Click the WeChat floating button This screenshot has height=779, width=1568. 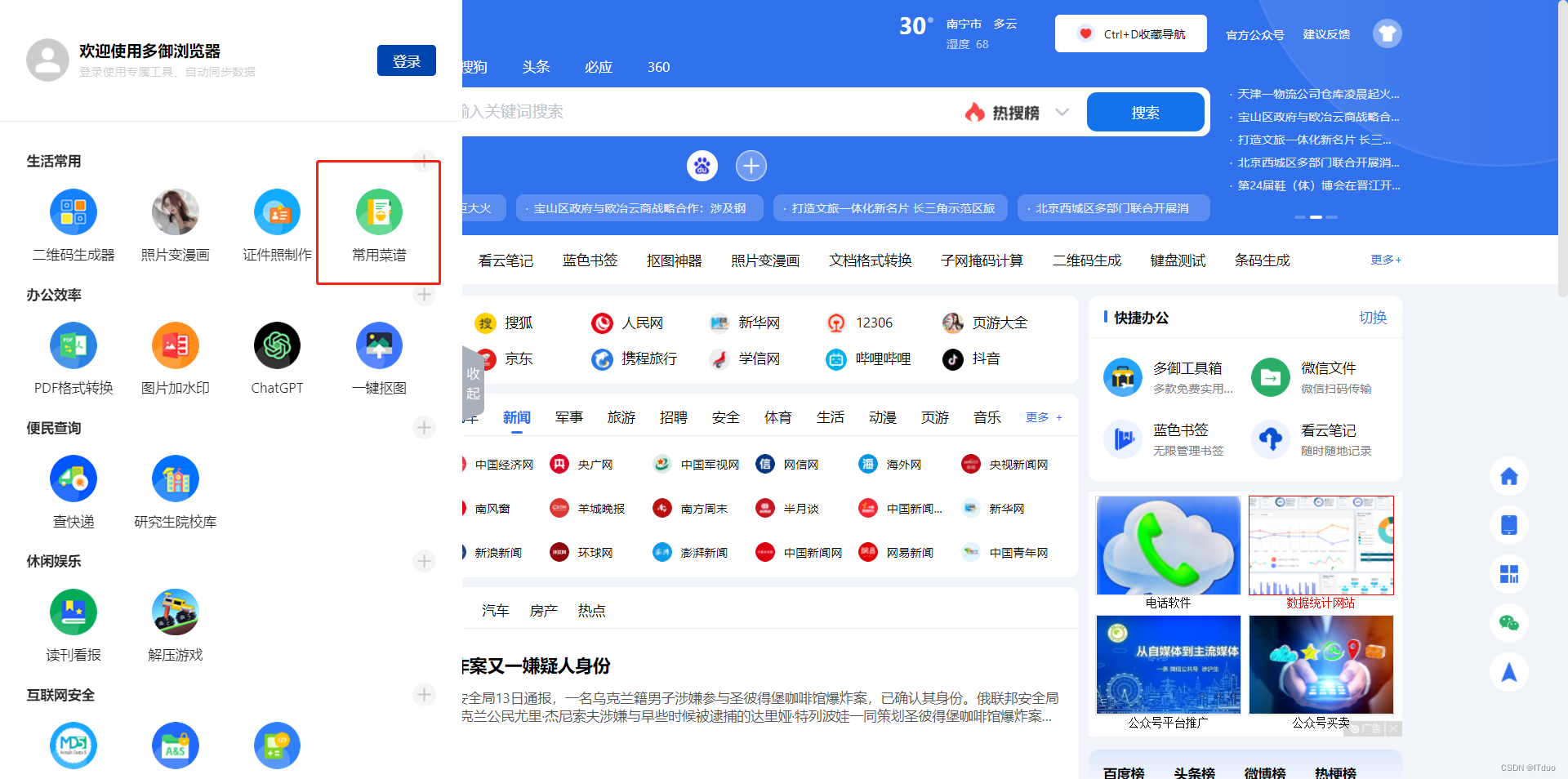click(x=1509, y=623)
